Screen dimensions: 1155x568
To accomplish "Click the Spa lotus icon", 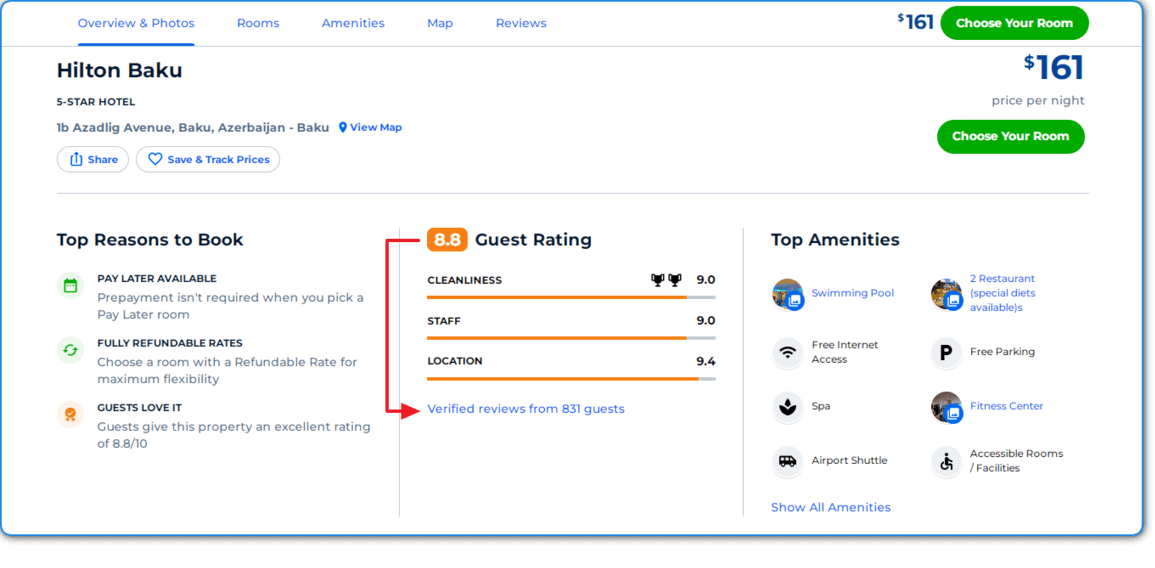I will coord(788,407).
